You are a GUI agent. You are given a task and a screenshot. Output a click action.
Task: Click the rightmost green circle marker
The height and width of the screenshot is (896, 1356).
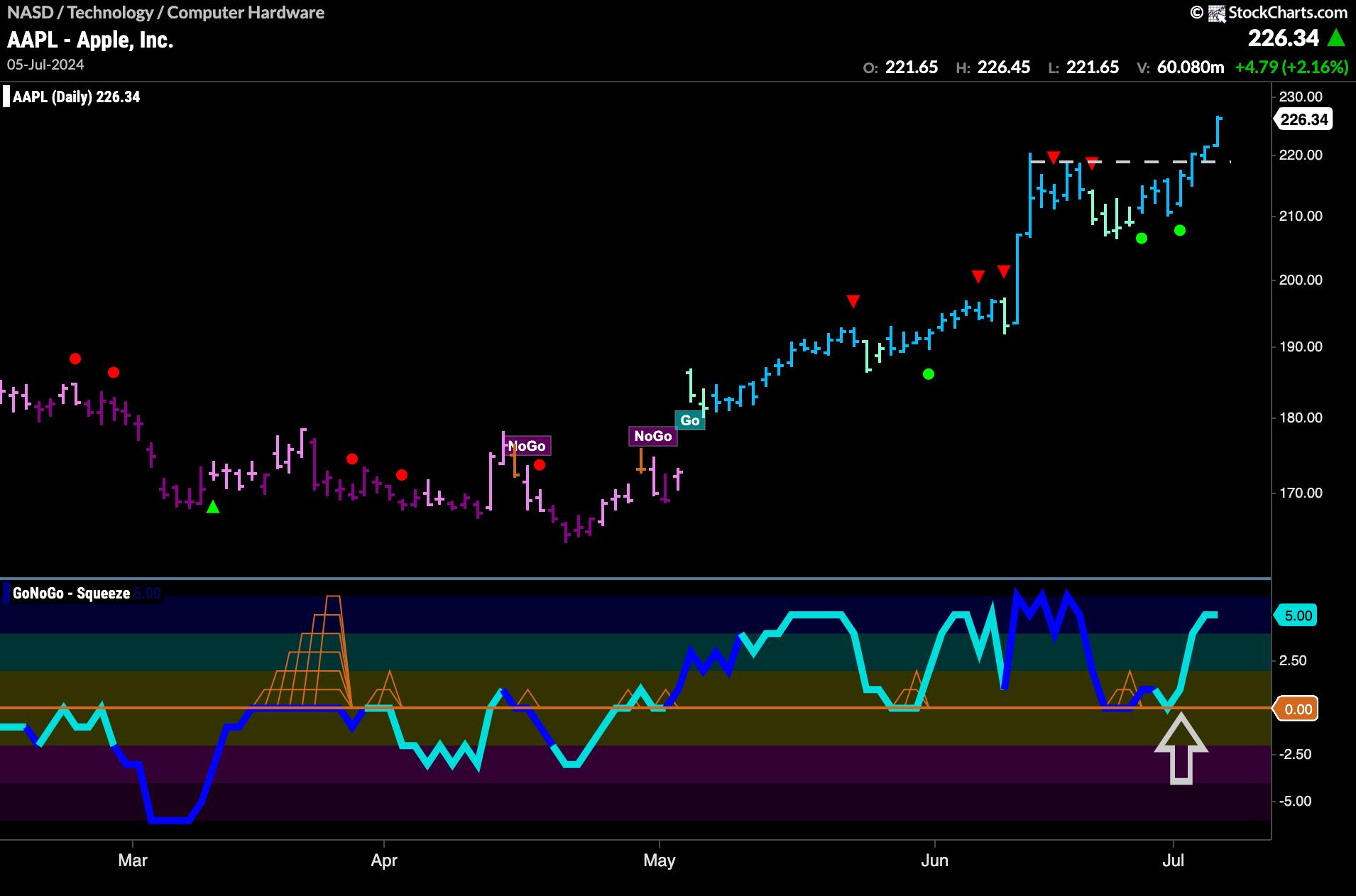click(1180, 230)
